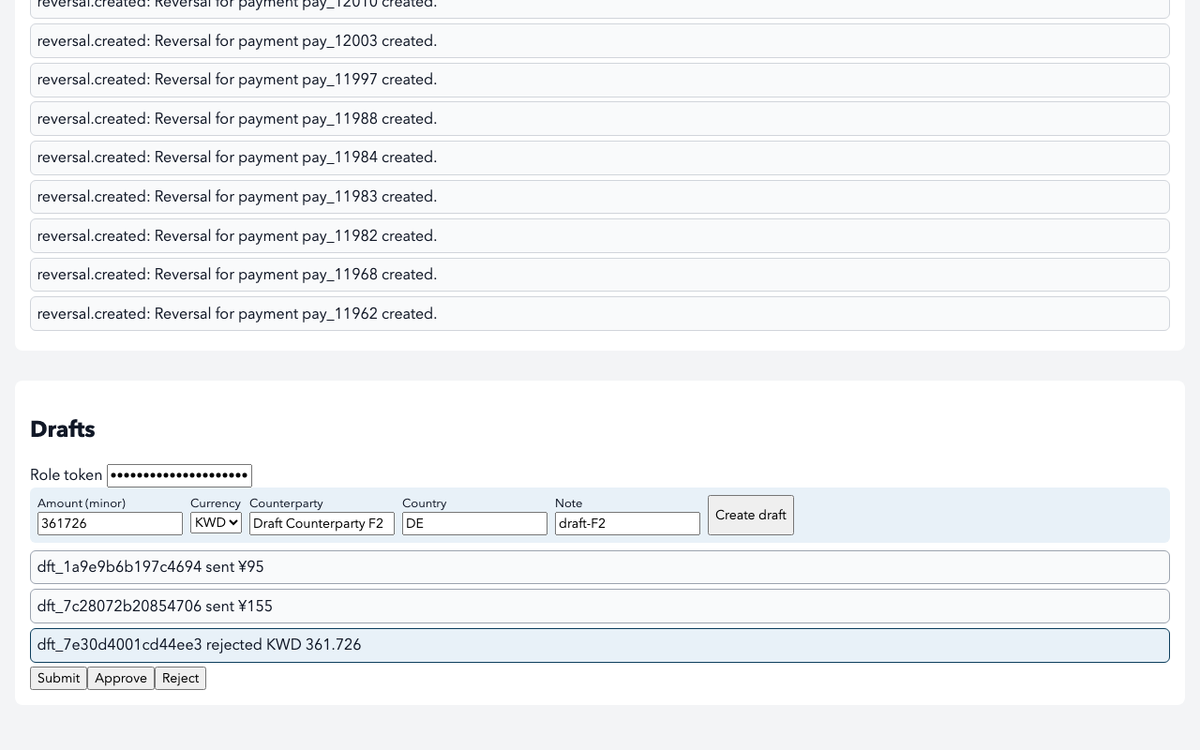Select draft dft_1a9e9b6b197c4694 sent ¥95
The image size is (1200, 750).
pos(600,567)
